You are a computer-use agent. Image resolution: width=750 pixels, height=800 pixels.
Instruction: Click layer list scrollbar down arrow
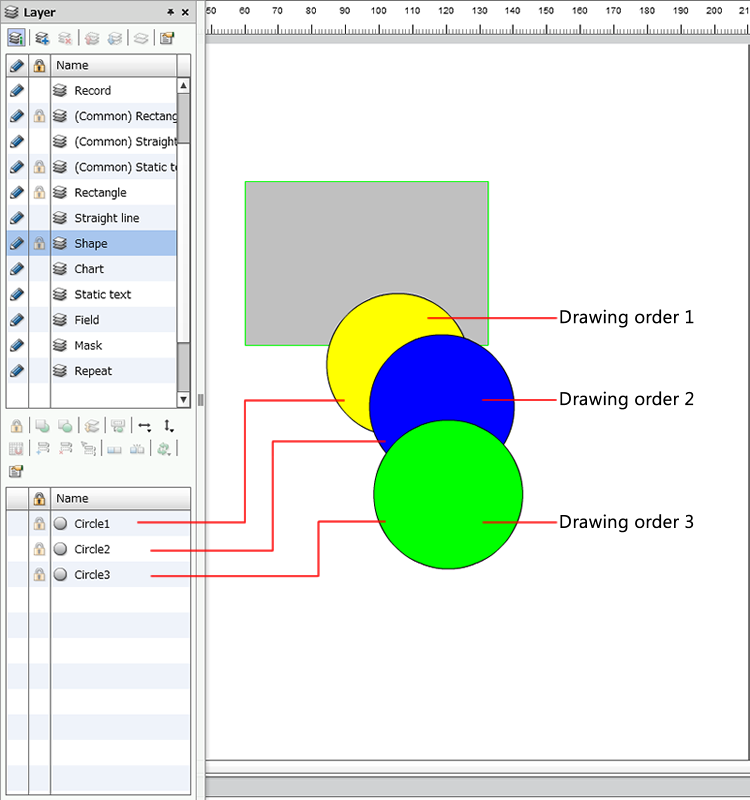click(184, 399)
